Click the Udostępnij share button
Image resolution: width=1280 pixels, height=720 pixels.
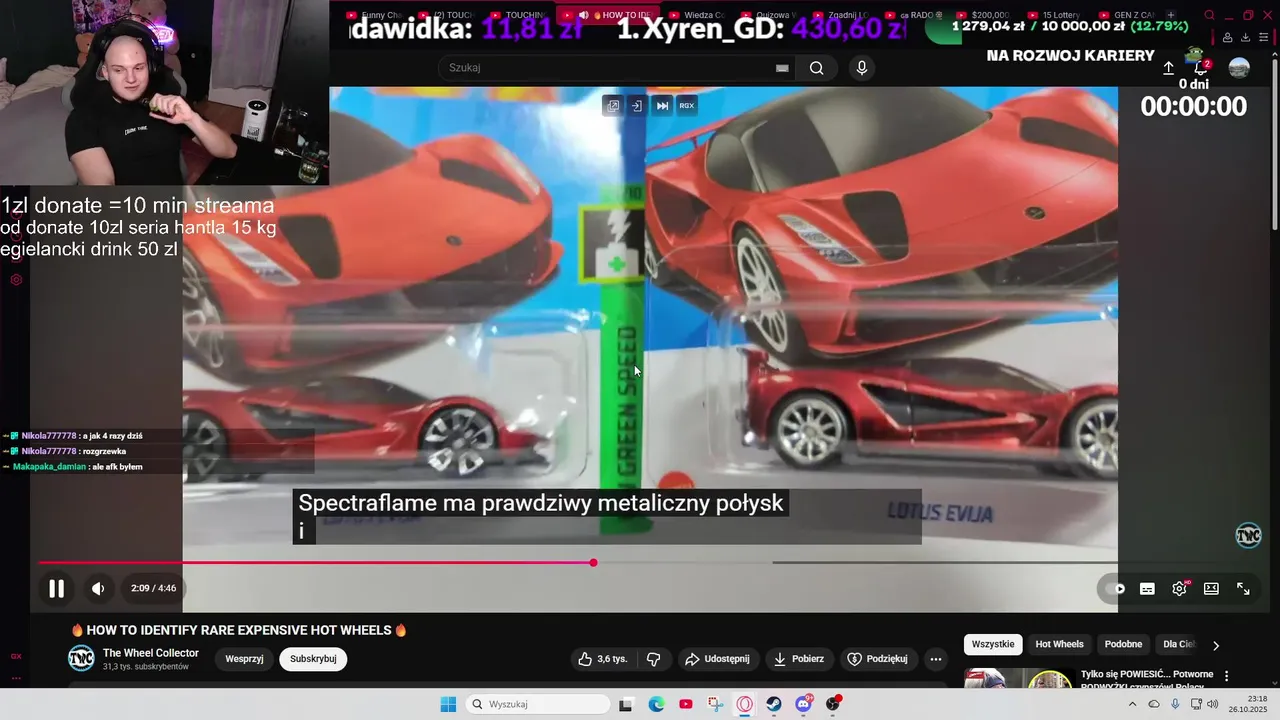point(717,659)
